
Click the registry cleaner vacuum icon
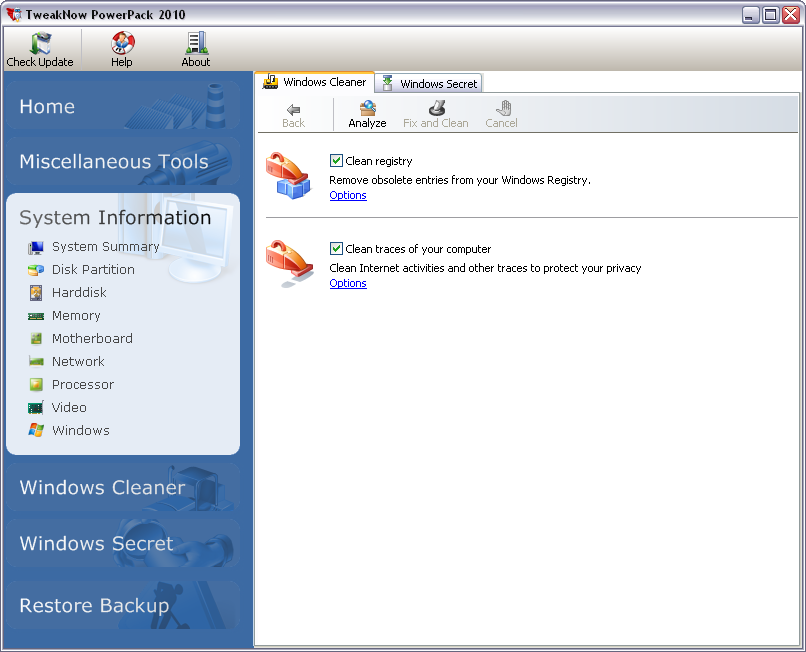coord(288,175)
